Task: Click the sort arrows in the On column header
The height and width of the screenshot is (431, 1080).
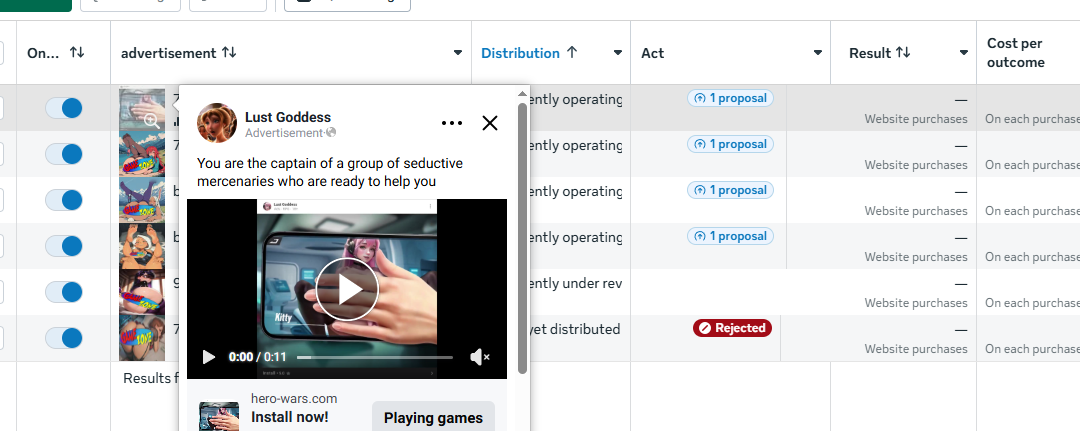Action: click(77, 53)
